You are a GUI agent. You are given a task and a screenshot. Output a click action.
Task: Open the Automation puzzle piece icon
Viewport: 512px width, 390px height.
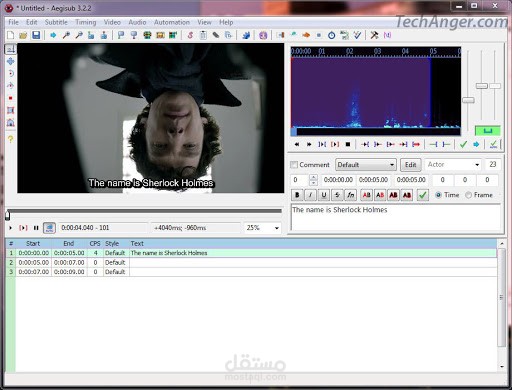click(x=246, y=35)
